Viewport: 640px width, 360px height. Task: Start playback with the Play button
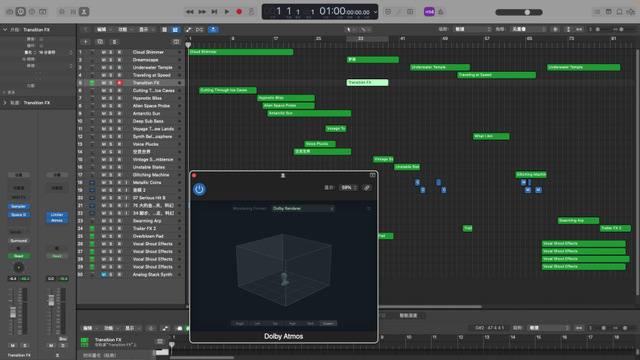click(227, 12)
